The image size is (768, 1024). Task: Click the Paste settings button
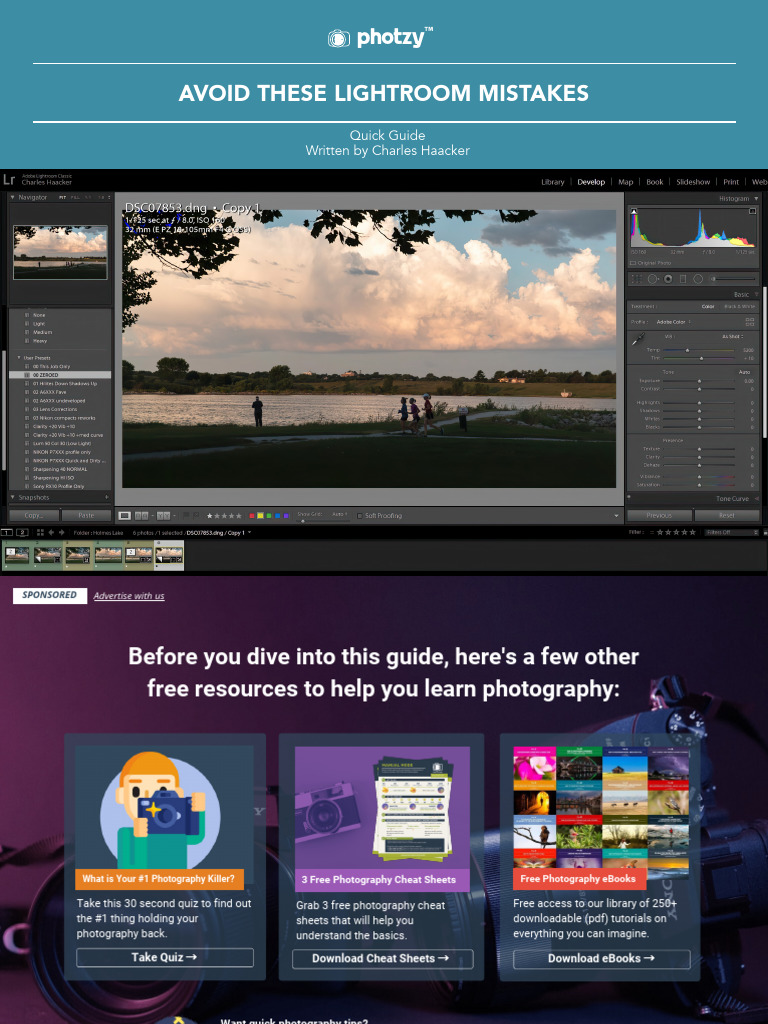tap(86, 515)
